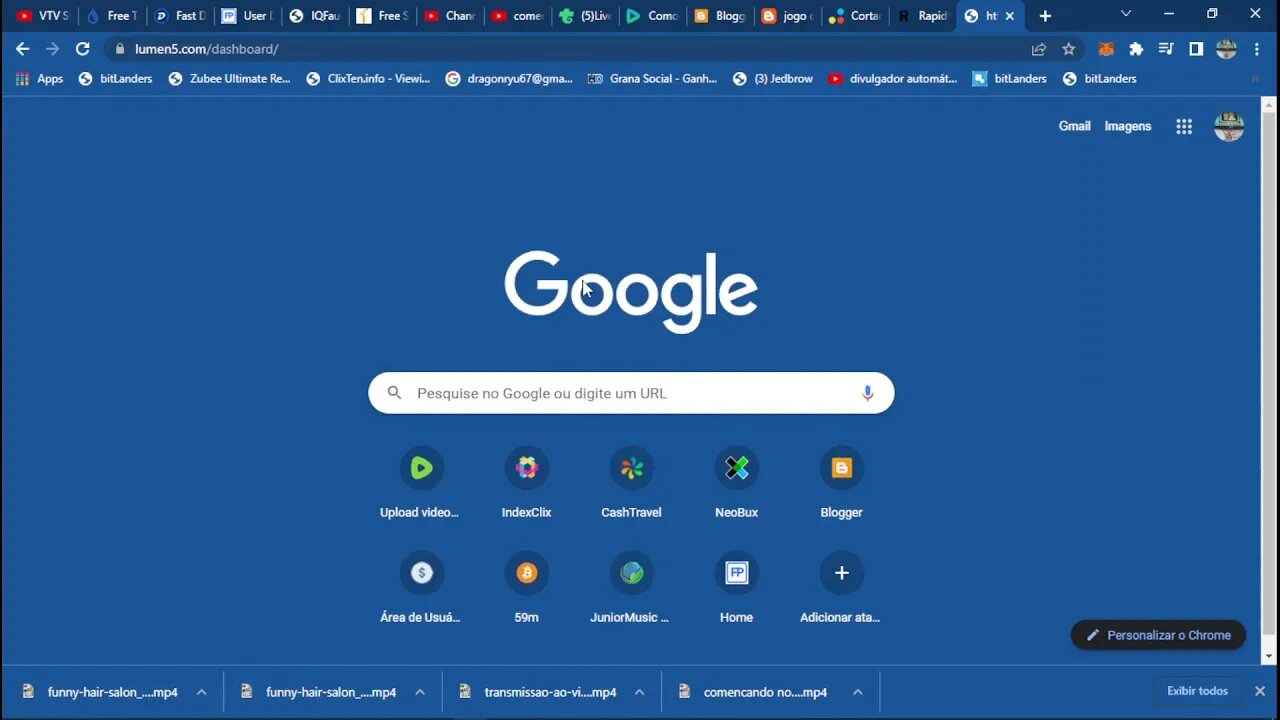The image size is (1280, 720).
Task: Open the Blogger shortcut
Action: (x=841, y=484)
